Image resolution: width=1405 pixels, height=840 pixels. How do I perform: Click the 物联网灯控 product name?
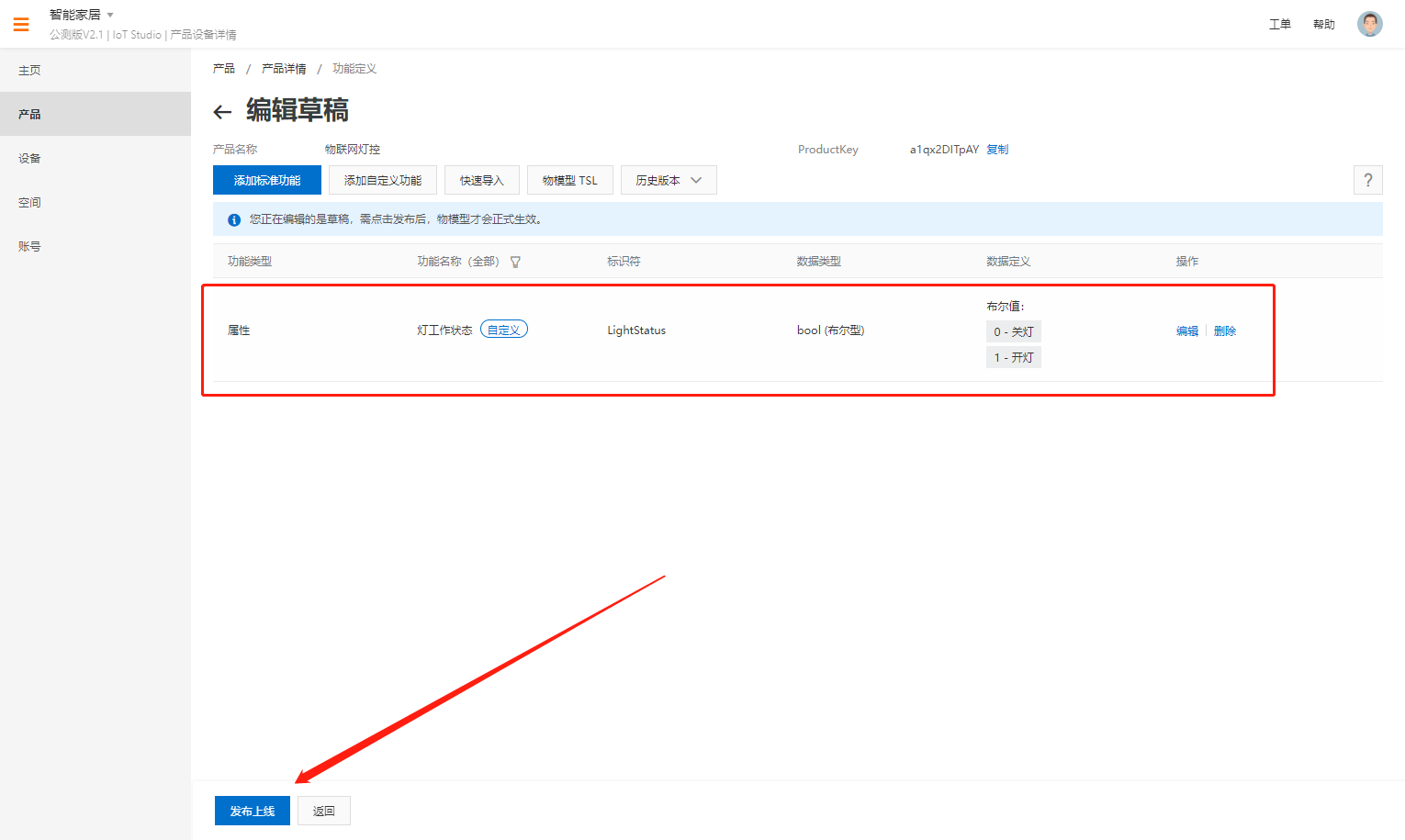coord(353,149)
